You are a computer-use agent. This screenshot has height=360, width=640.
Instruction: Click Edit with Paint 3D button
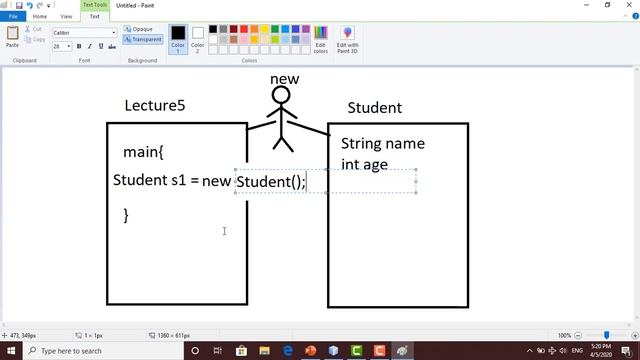pyautogui.click(x=347, y=39)
